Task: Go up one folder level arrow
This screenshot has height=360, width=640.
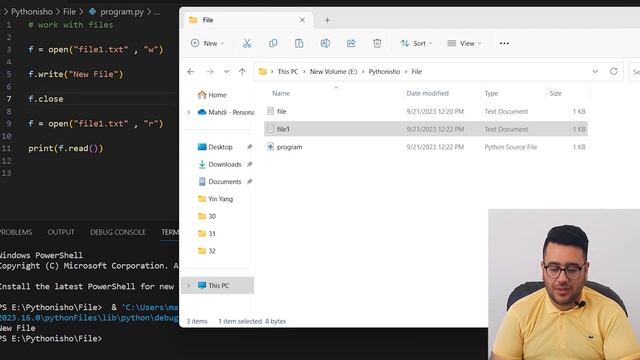Action: 242,72
